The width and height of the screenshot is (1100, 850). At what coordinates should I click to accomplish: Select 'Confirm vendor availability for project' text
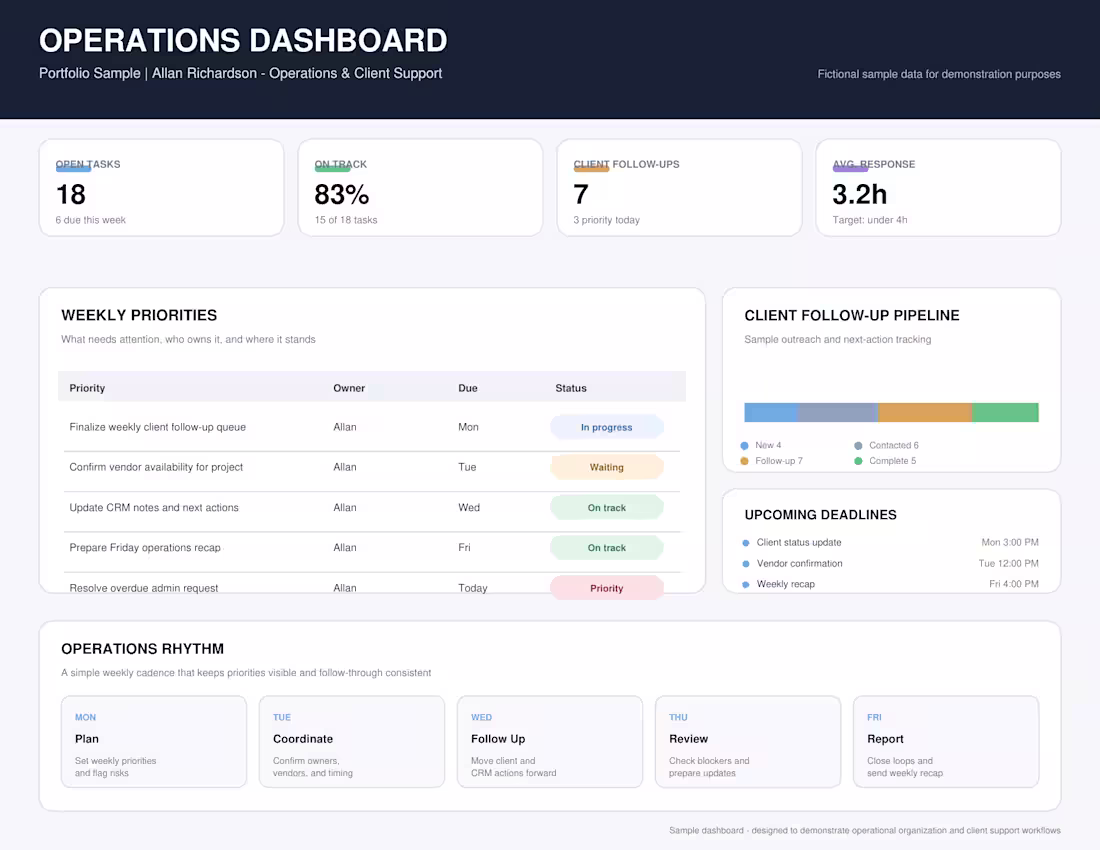[x=156, y=467]
